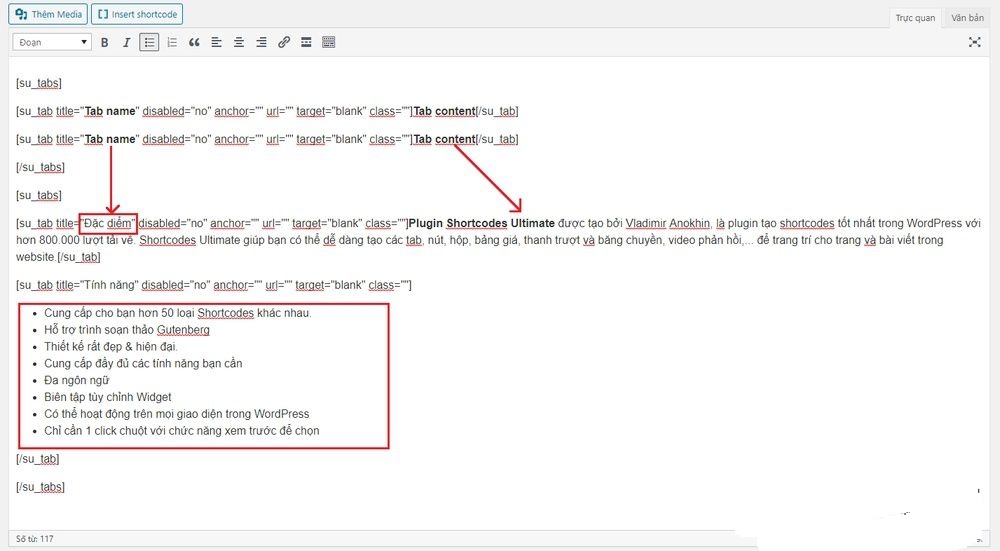
Task: Click bullet "Thiết kế rất đẹp & hiện đại"
Action: tap(111, 347)
